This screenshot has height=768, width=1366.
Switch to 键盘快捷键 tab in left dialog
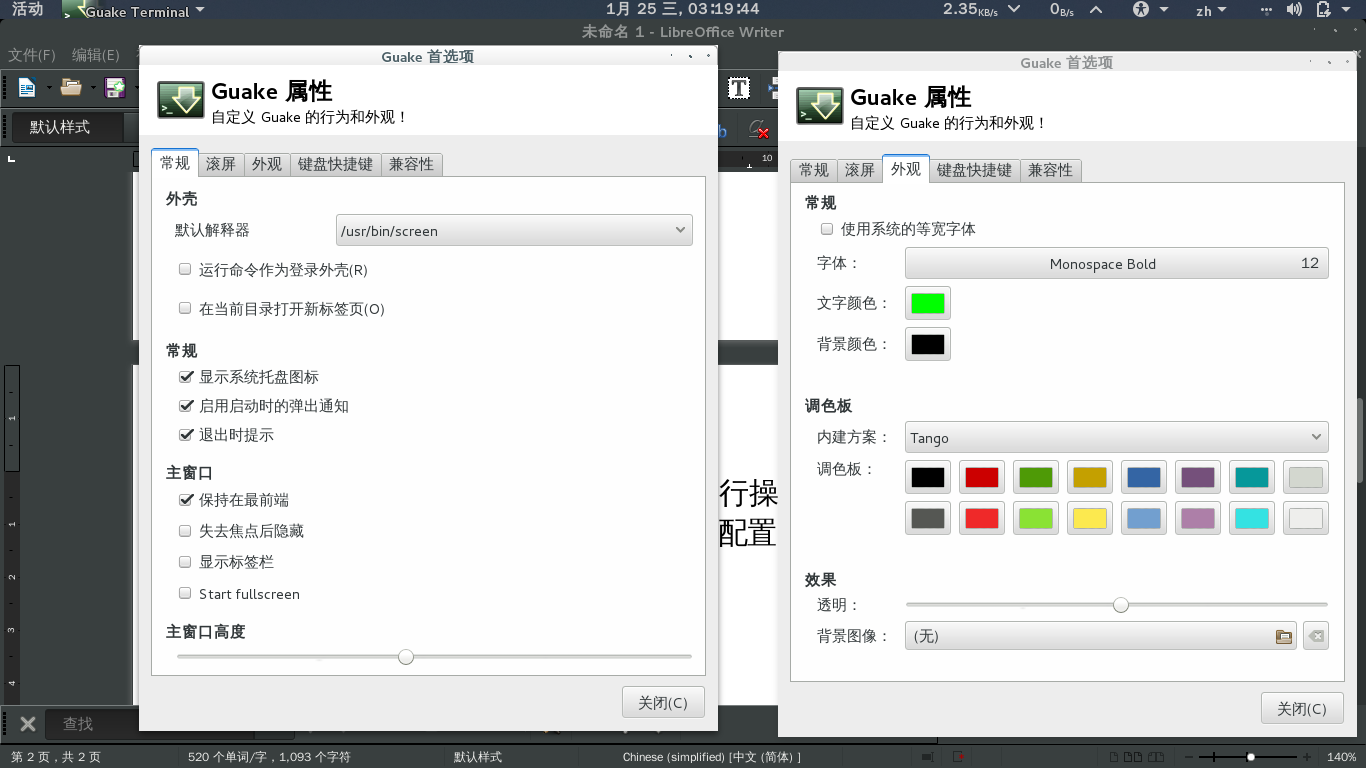point(335,164)
